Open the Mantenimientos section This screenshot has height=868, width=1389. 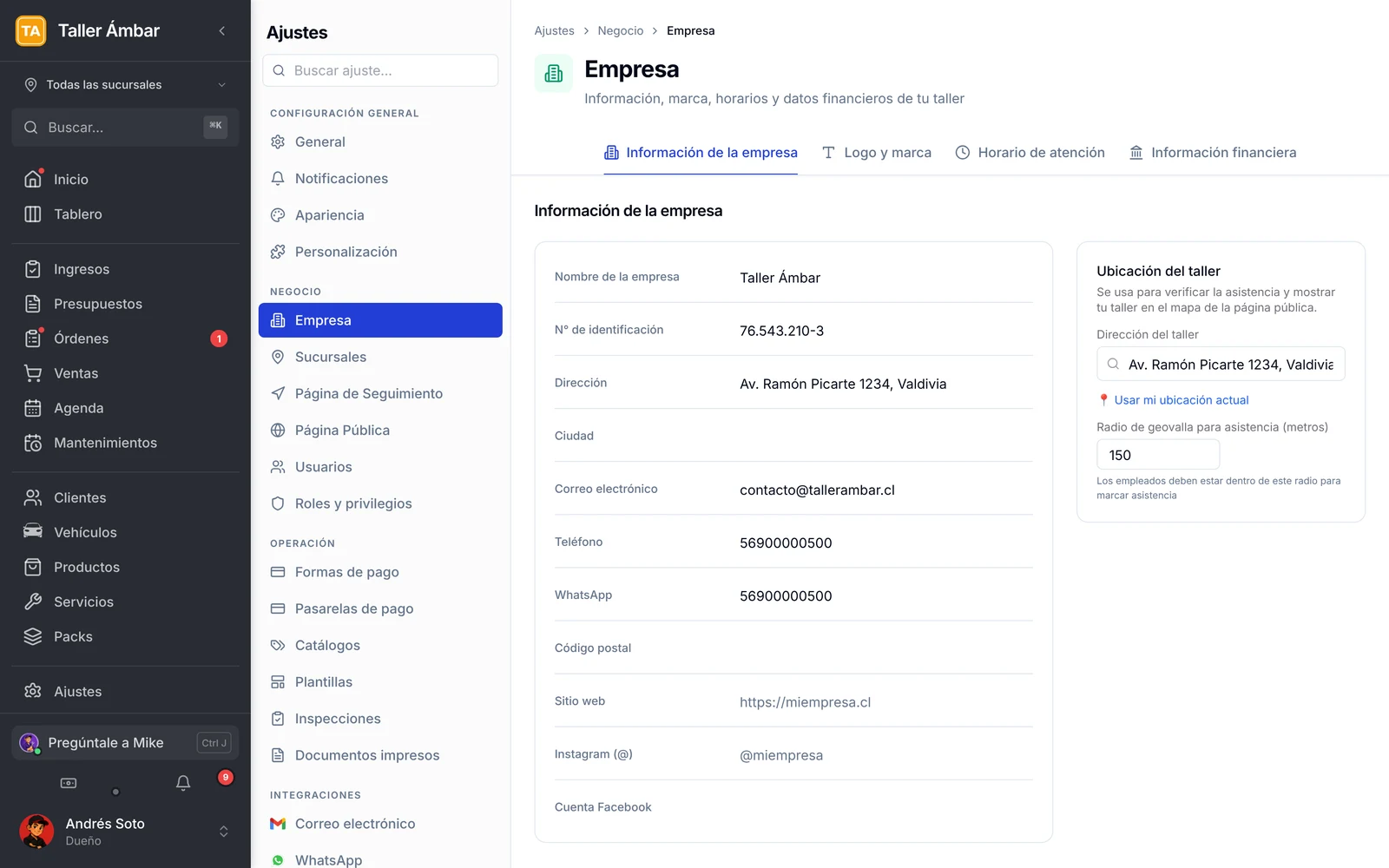(x=125, y=443)
